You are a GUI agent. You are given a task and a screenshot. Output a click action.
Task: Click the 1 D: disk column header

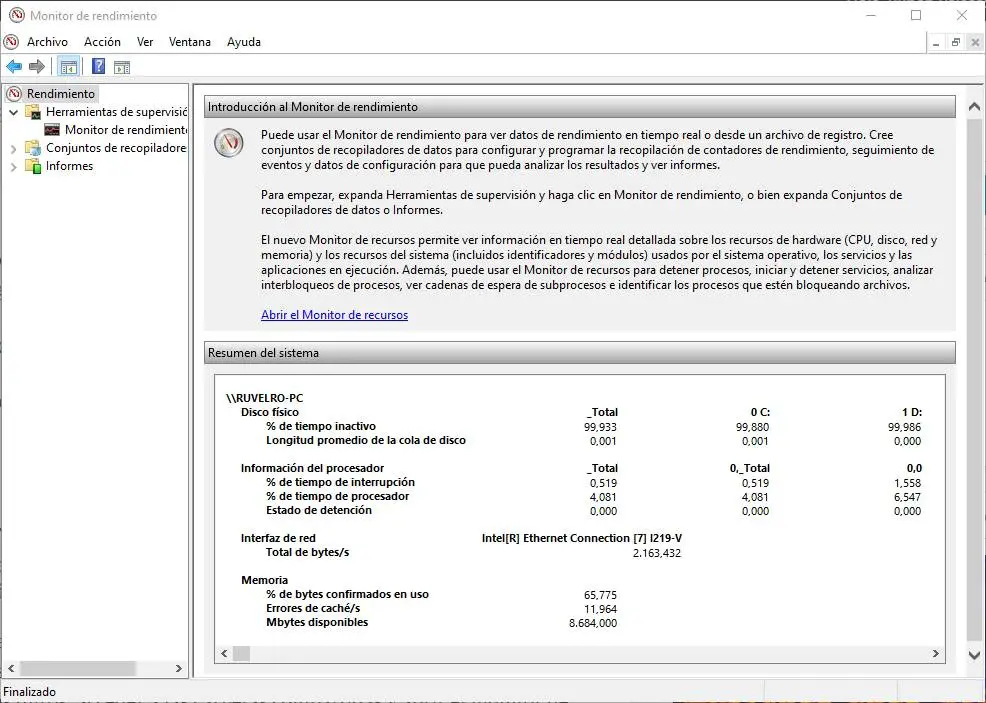tap(912, 412)
